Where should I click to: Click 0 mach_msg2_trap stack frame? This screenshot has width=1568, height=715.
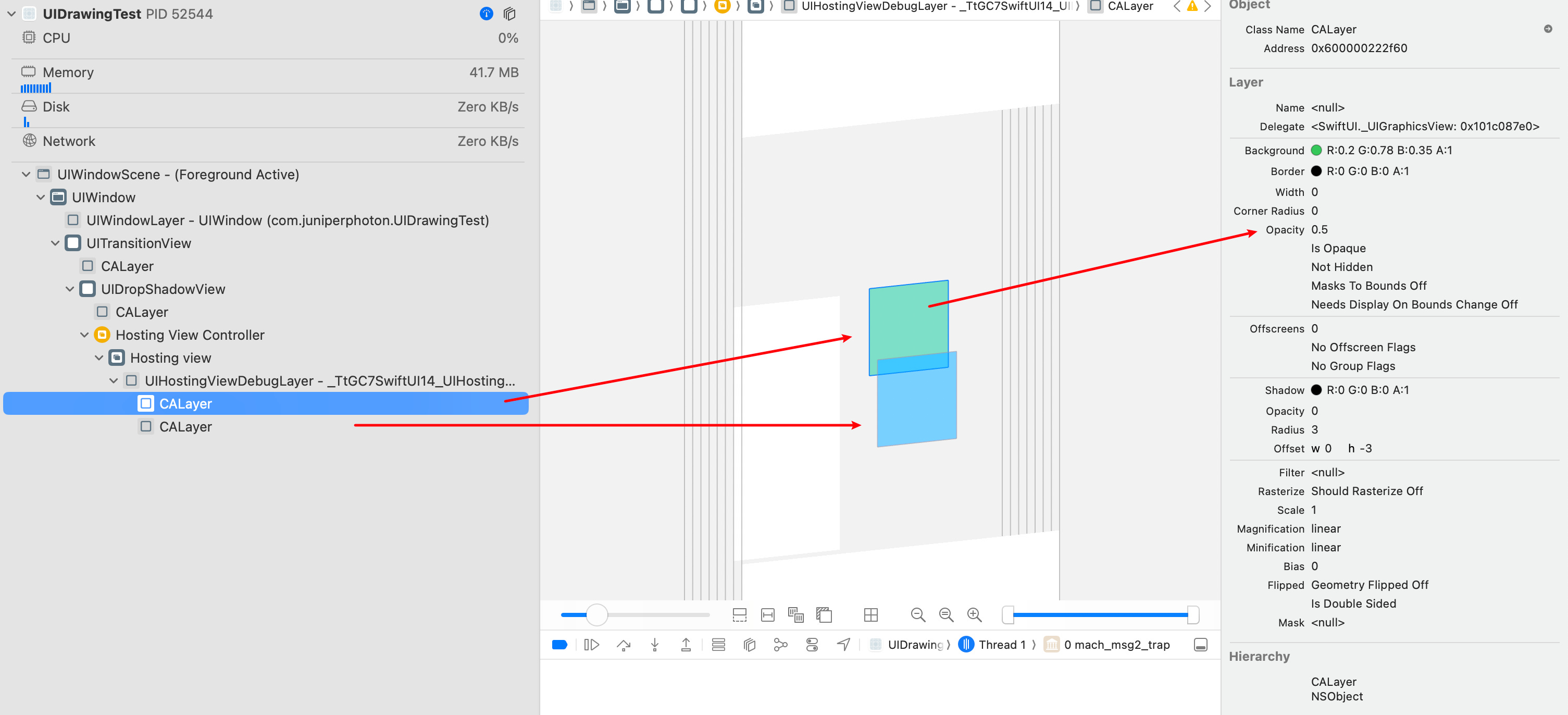(1116, 644)
